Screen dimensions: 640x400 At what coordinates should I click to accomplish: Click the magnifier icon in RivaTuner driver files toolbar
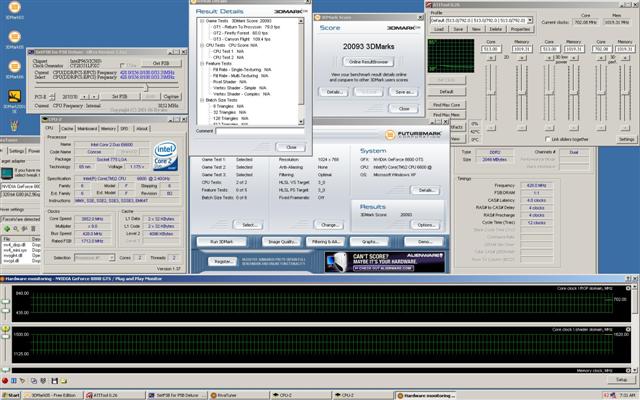click(x=16, y=229)
